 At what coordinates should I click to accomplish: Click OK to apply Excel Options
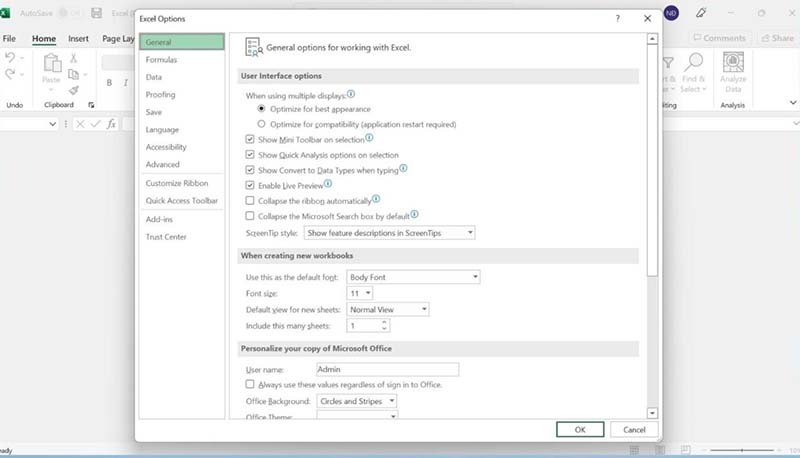tap(580, 429)
